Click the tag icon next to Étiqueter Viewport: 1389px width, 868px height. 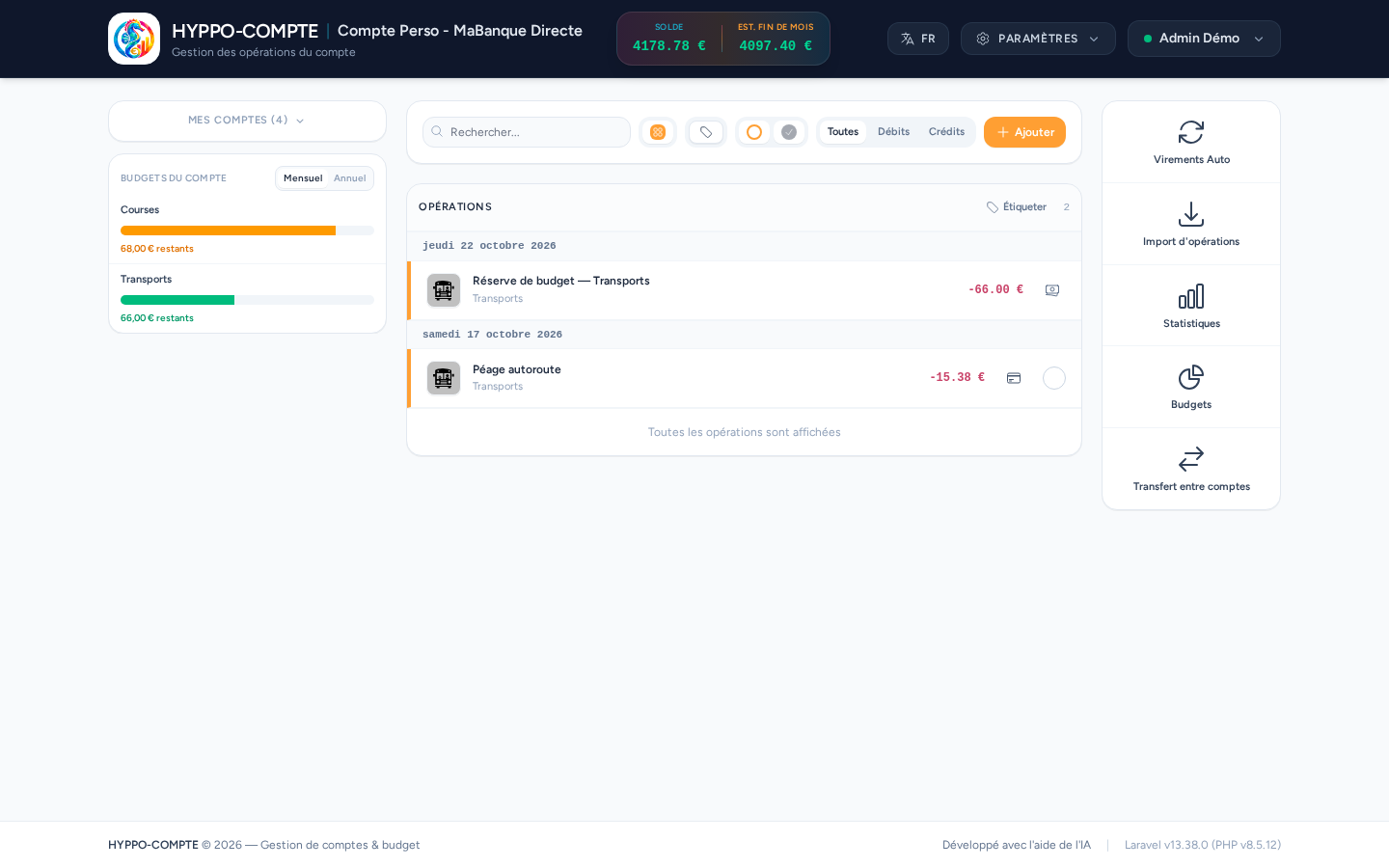[993, 207]
